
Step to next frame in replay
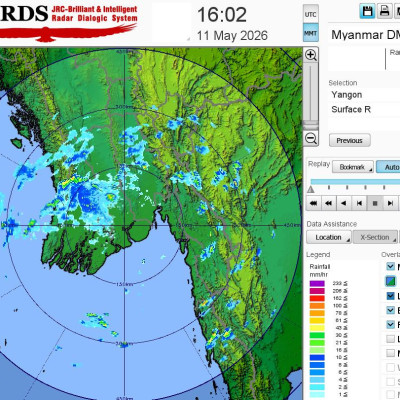390,203
